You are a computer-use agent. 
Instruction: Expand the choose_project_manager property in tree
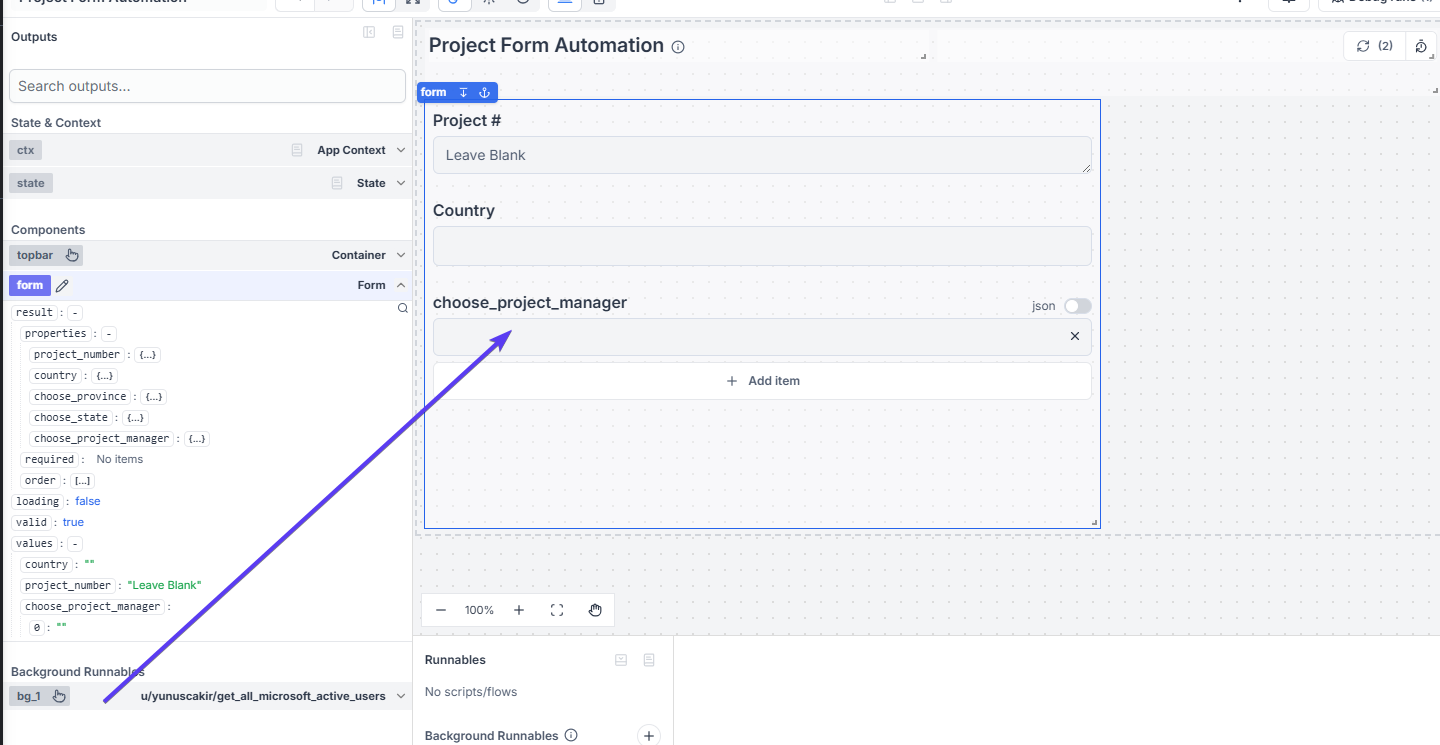[197, 438]
